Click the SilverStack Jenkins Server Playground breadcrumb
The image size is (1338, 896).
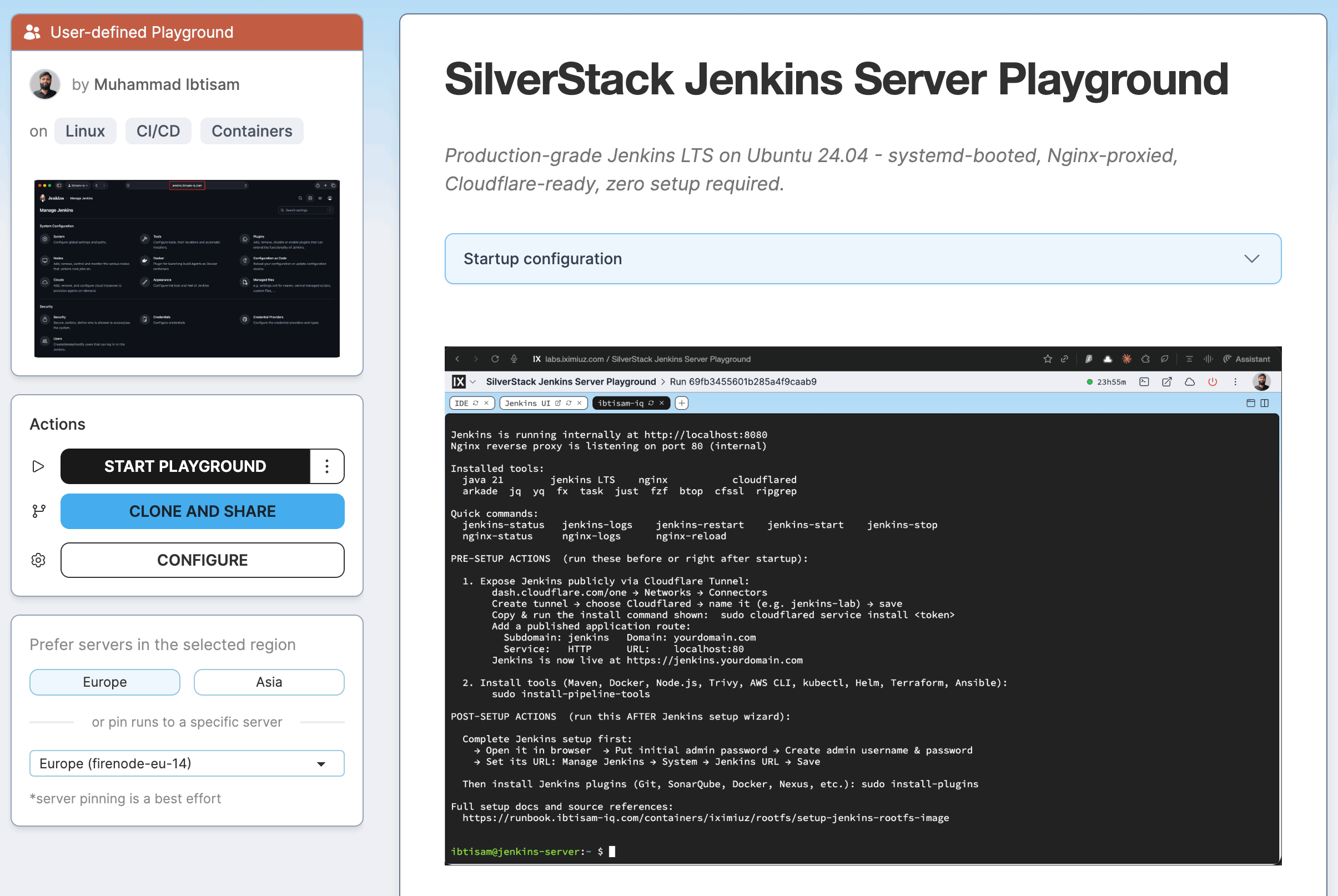(x=571, y=382)
